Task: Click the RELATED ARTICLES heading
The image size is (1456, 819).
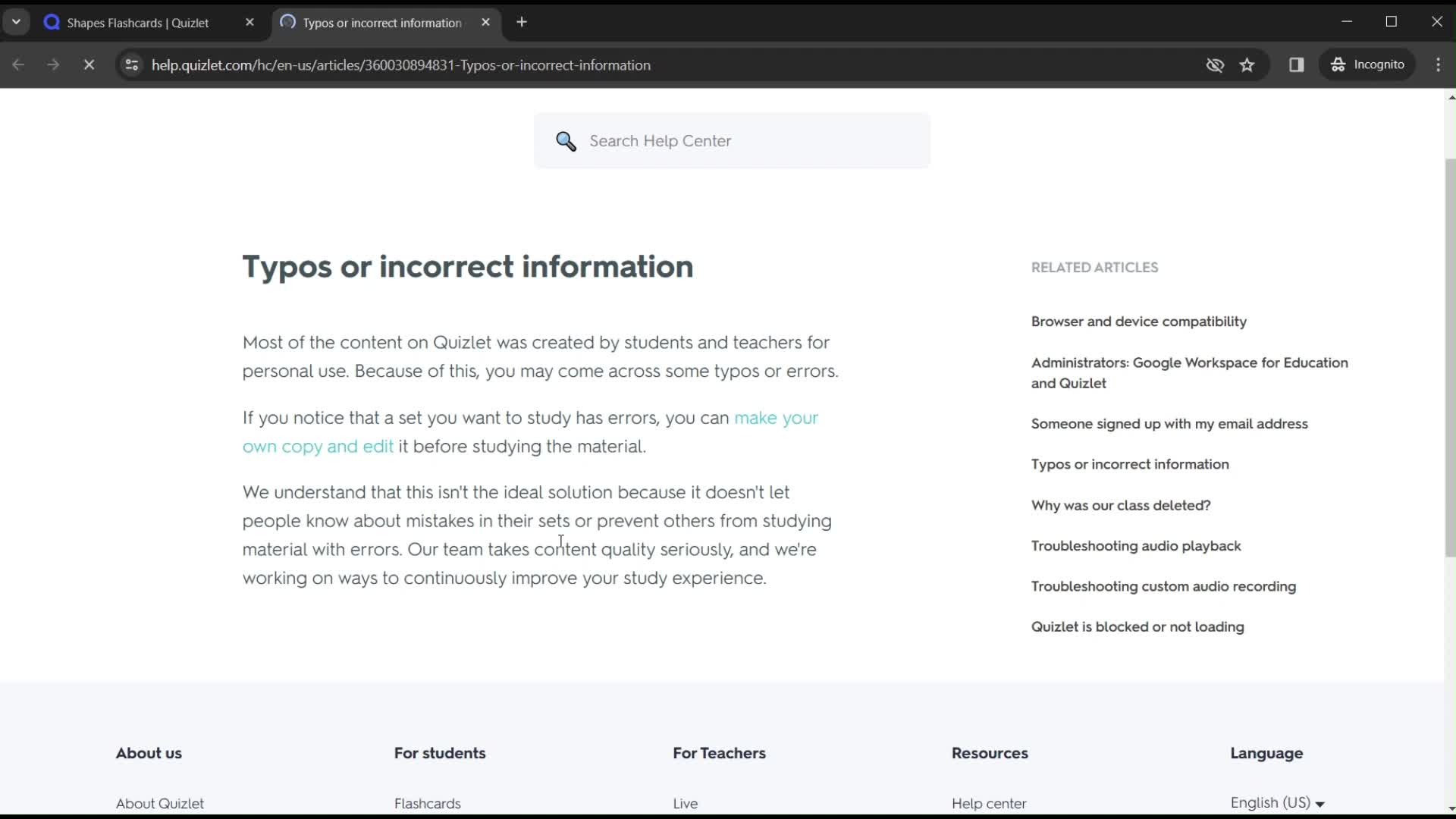Action: pos(1094,268)
